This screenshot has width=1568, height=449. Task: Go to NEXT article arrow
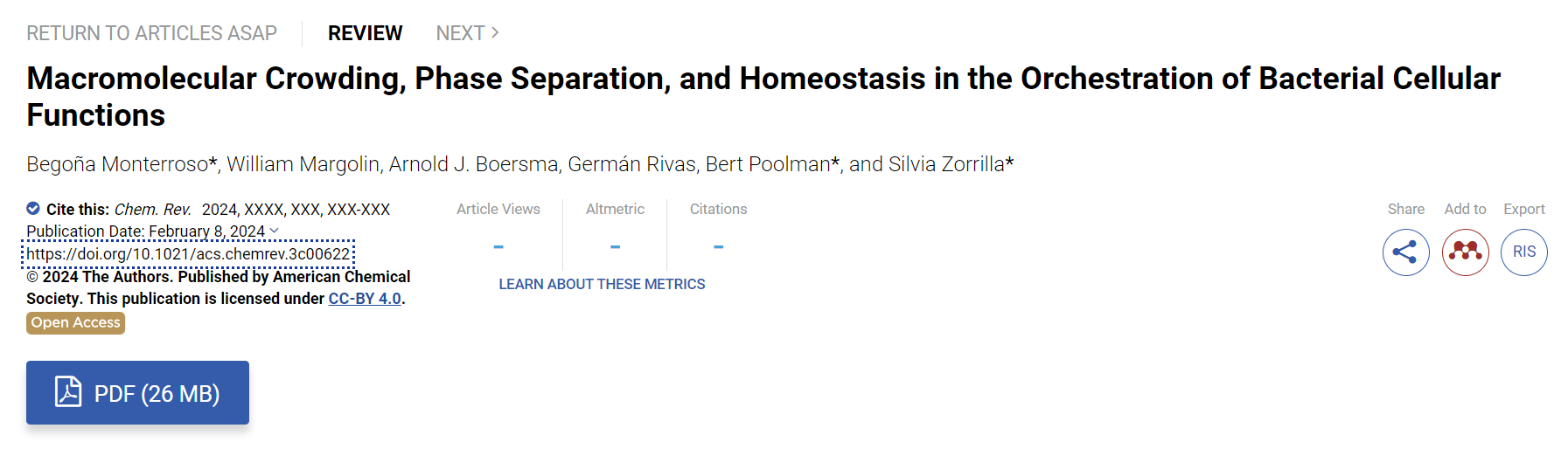pos(495,32)
